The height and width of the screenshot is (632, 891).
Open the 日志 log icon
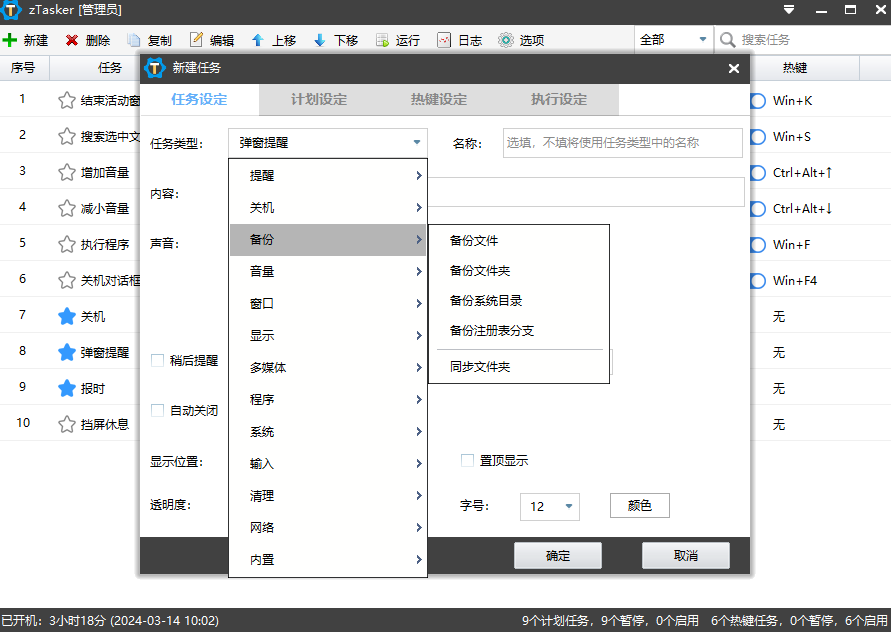click(x=444, y=40)
